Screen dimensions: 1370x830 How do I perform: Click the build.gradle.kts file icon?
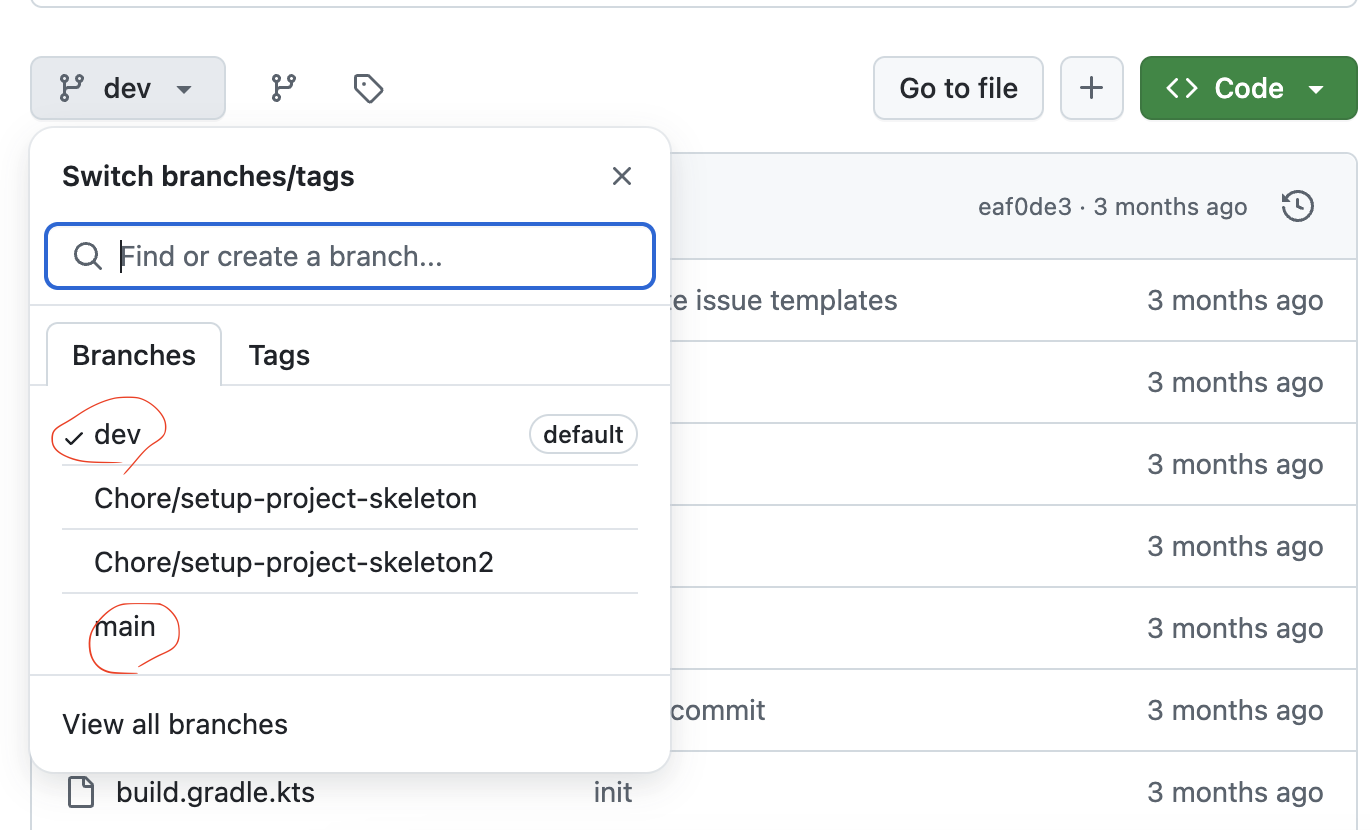81,793
